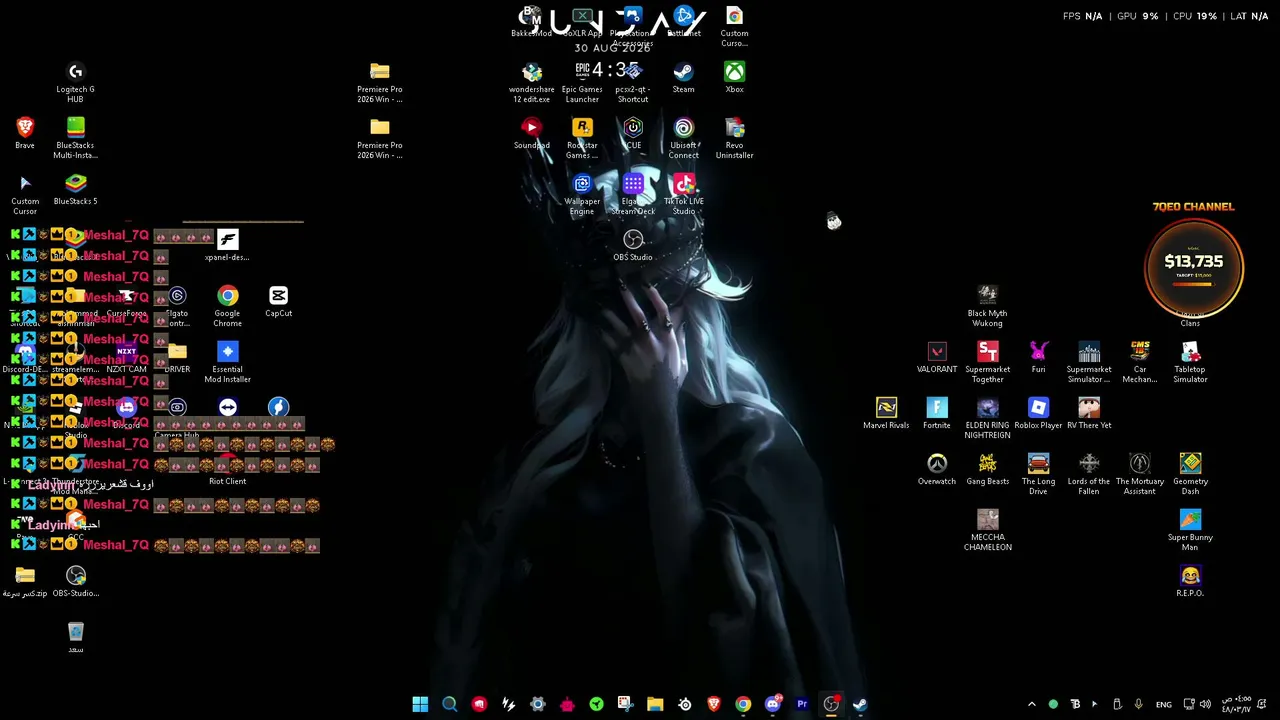This screenshot has width=1280, height=720.
Task: Select the Marvel Rivals game icon
Action: tap(886, 413)
